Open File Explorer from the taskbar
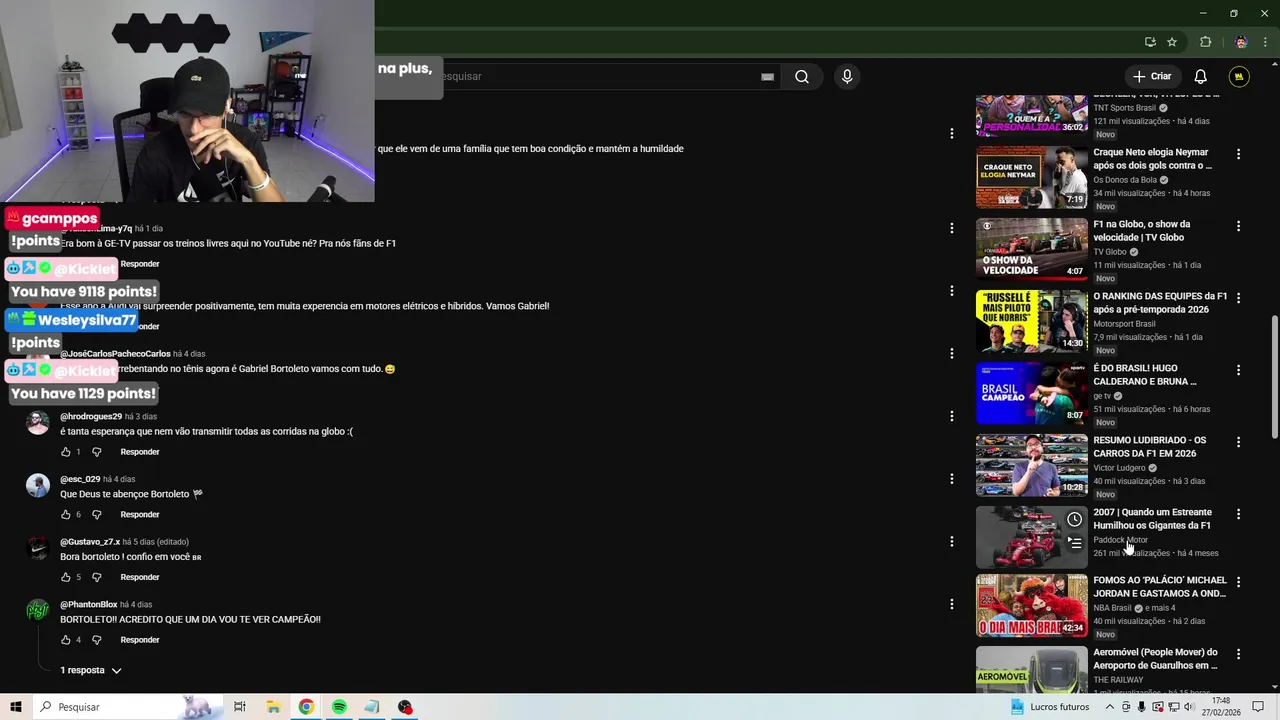Image resolution: width=1280 pixels, height=720 pixels. pyautogui.click(x=273, y=707)
